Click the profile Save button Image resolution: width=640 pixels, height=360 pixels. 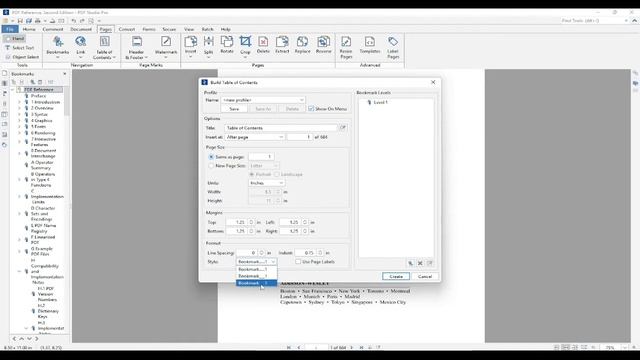point(234,109)
